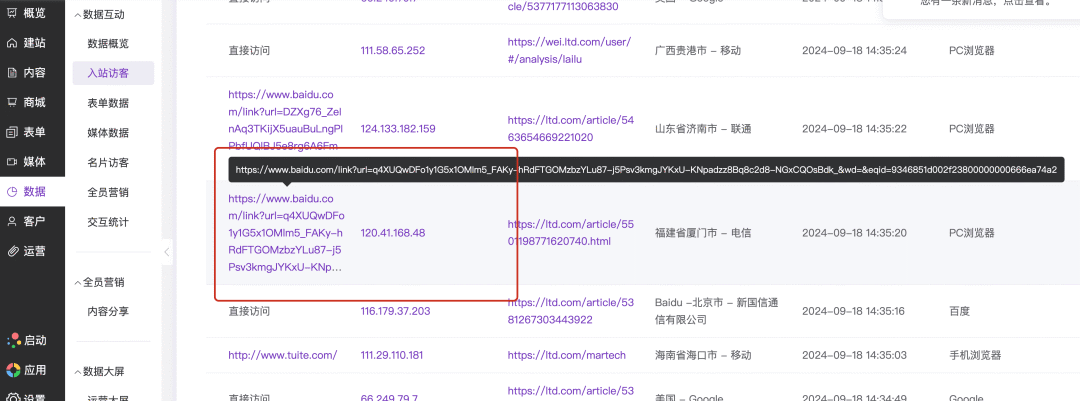Select the 数据 pie-chart icon

[x=12, y=192]
